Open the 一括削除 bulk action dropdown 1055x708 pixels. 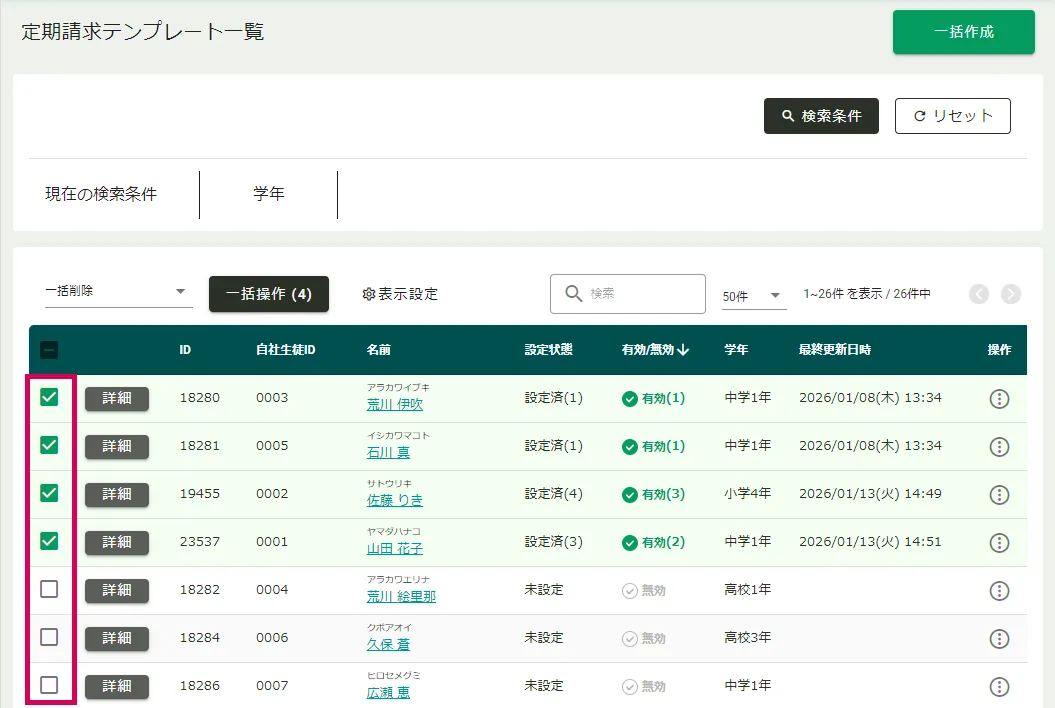coord(118,292)
